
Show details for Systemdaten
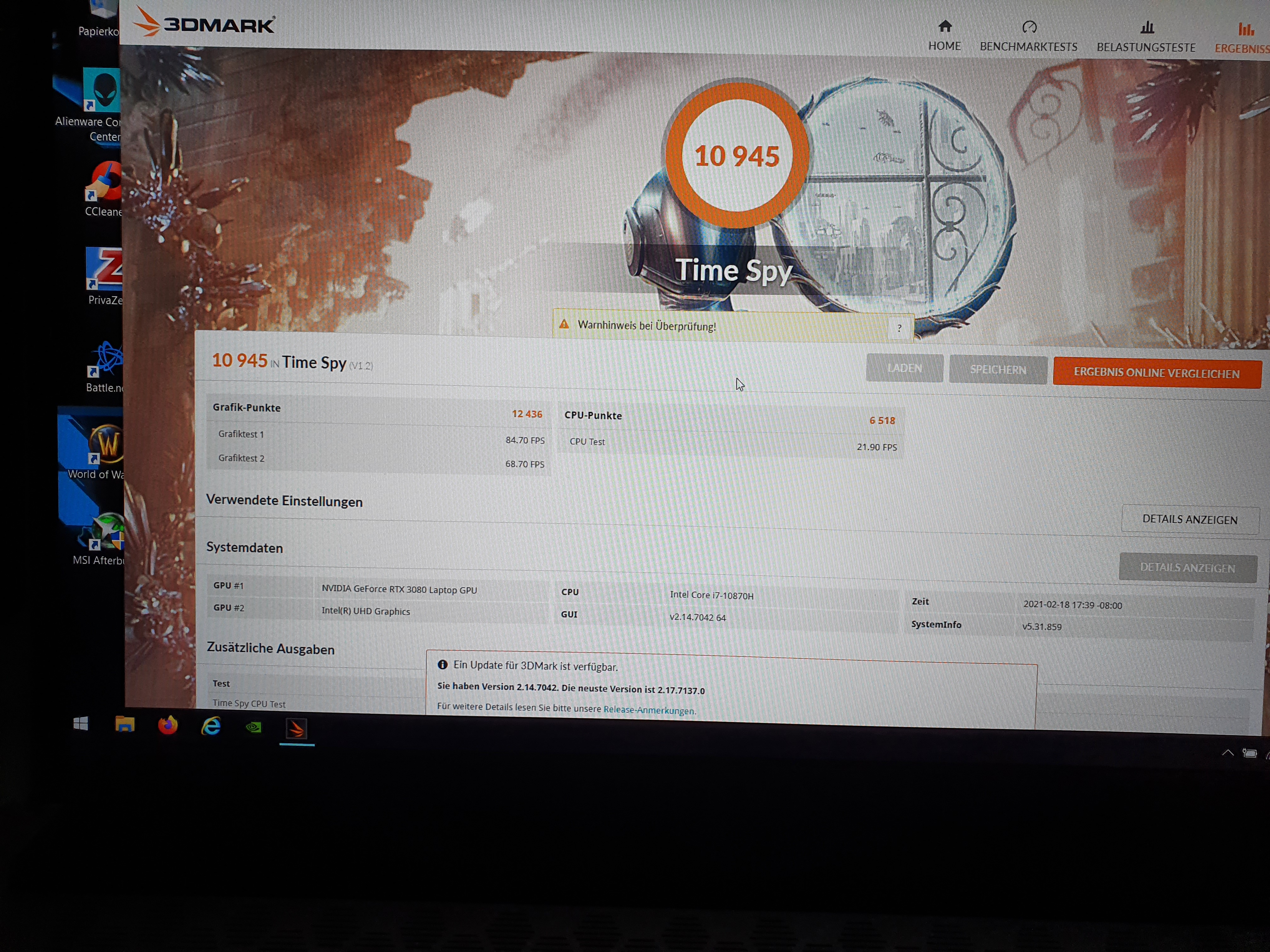[1187, 568]
